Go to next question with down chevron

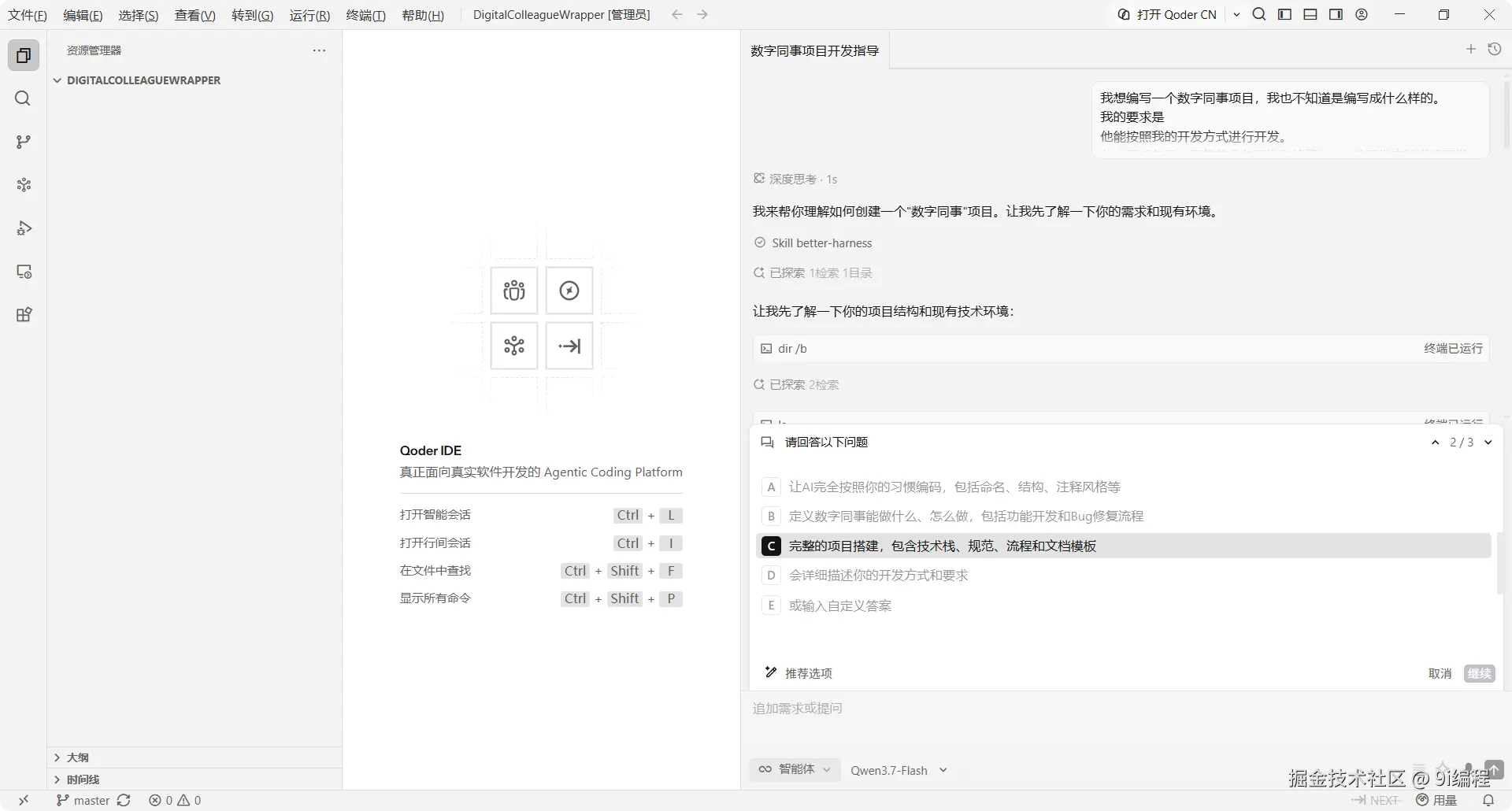click(1488, 443)
